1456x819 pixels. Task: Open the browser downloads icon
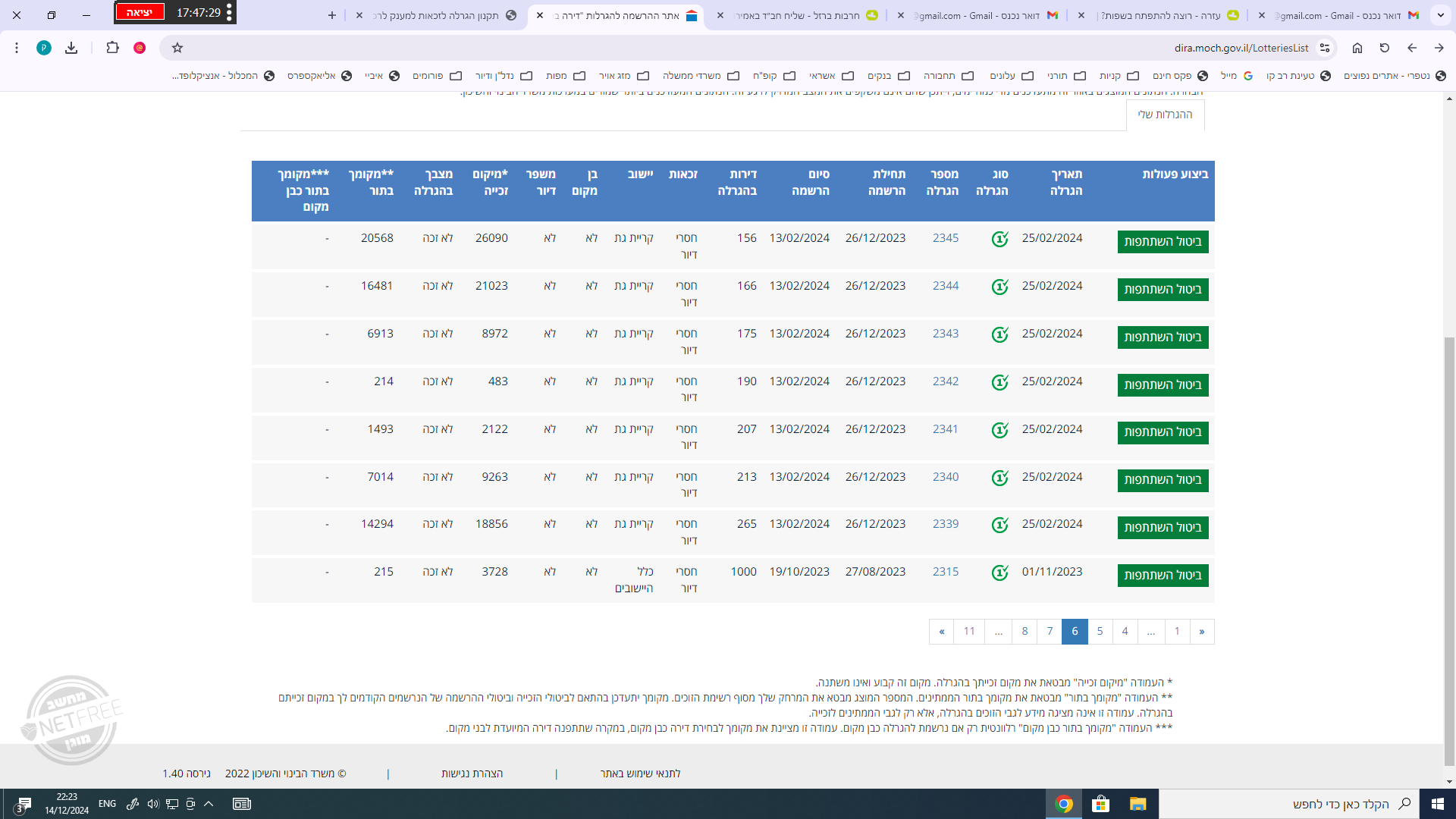click(x=71, y=48)
